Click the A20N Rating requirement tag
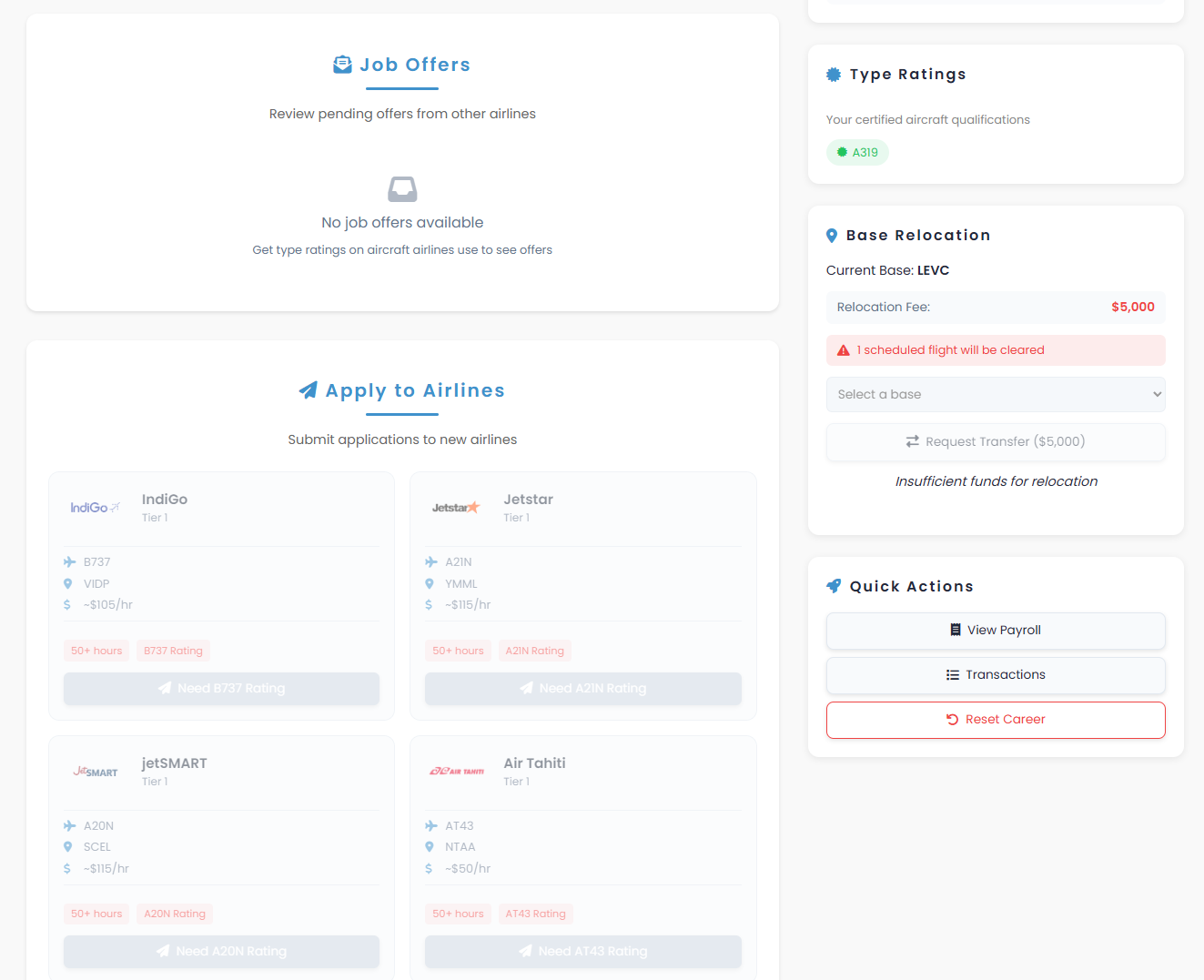Image resolution: width=1204 pixels, height=980 pixels. tap(175, 914)
